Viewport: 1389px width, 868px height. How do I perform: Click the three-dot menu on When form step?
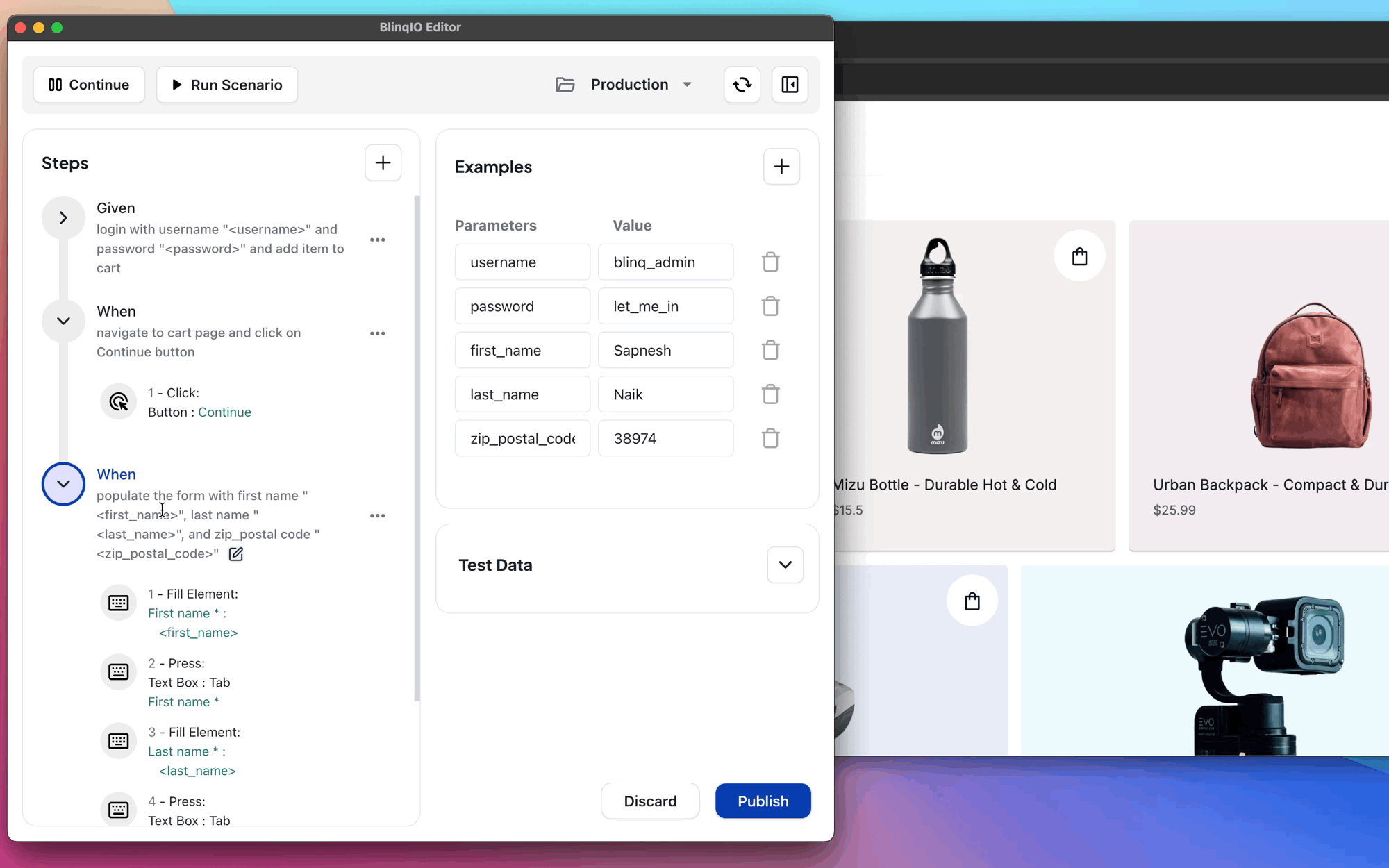(378, 516)
